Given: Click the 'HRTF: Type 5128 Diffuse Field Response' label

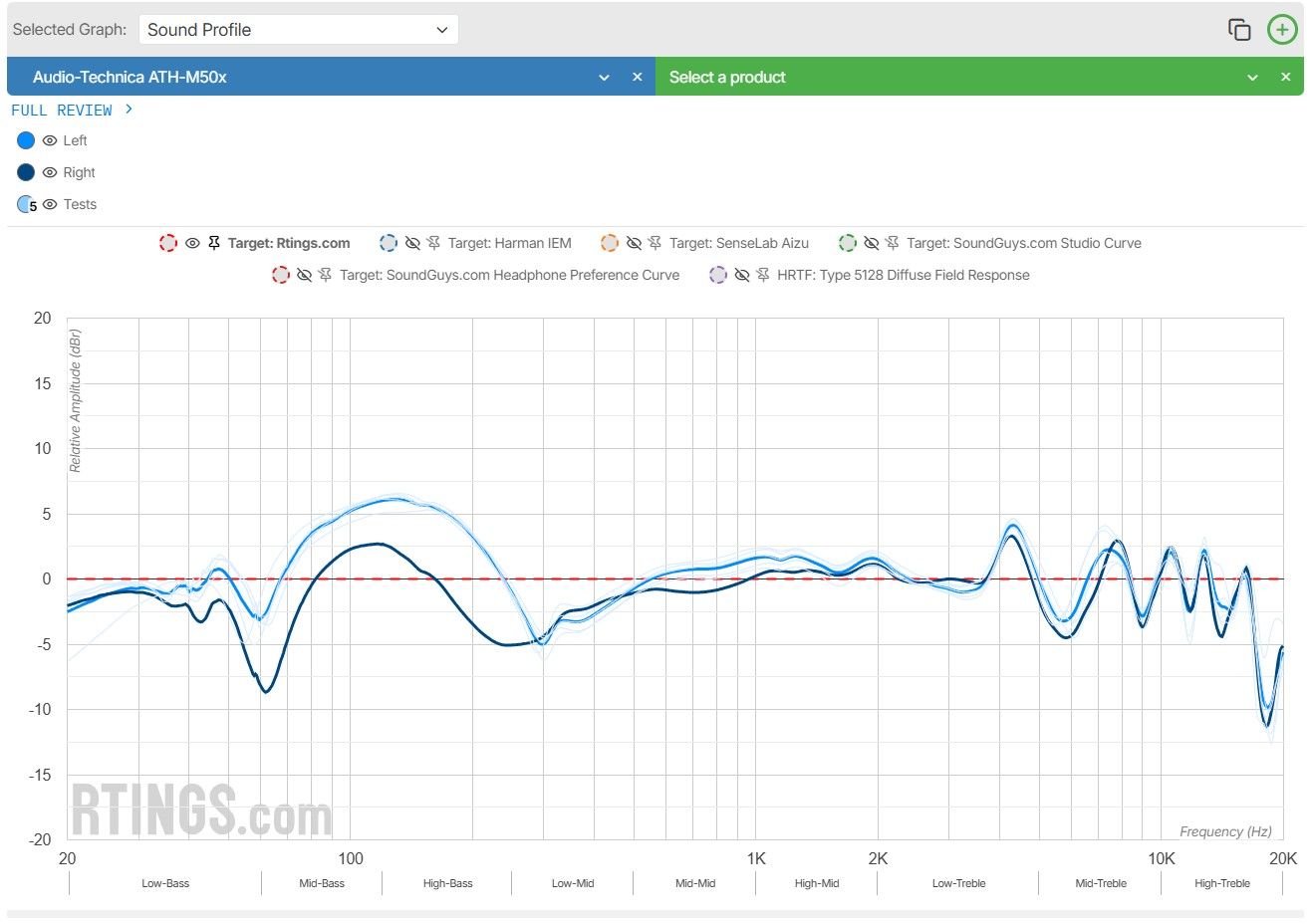Looking at the screenshot, I should pyautogui.click(x=904, y=275).
